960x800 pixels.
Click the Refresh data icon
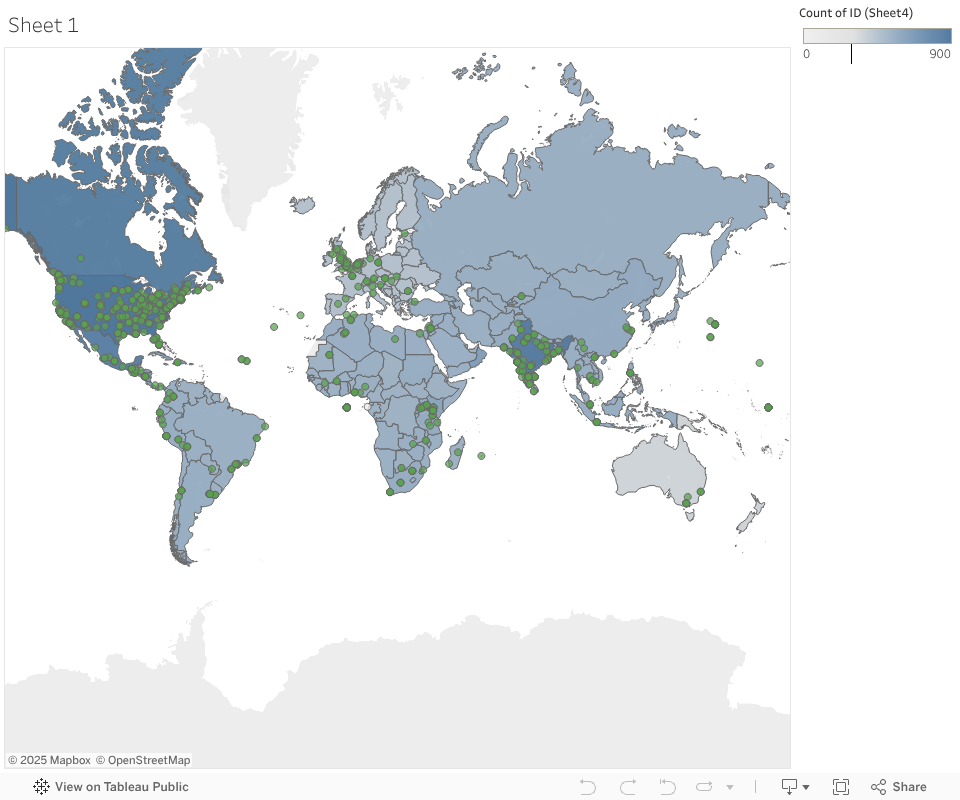pyautogui.click(x=704, y=787)
